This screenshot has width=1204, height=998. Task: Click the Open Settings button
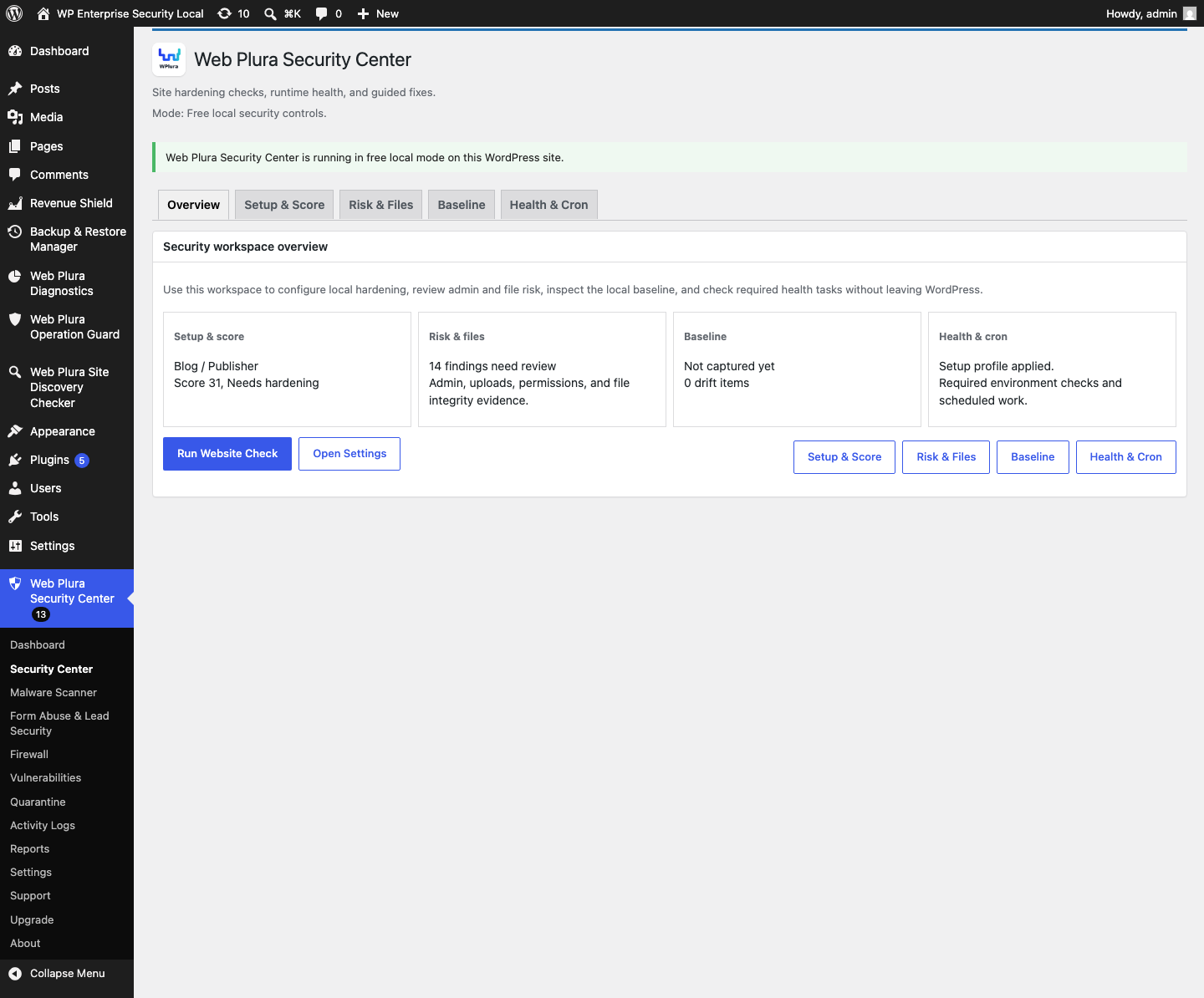click(x=349, y=454)
